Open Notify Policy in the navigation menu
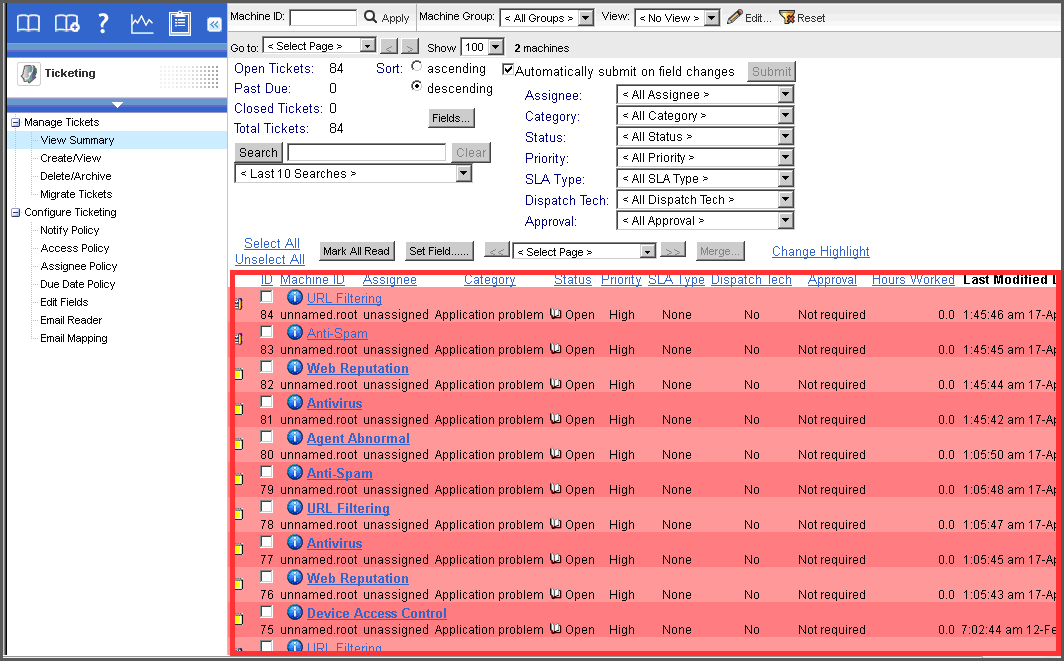The width and height of the screenshot is (1064, 661). click(70, 230)
